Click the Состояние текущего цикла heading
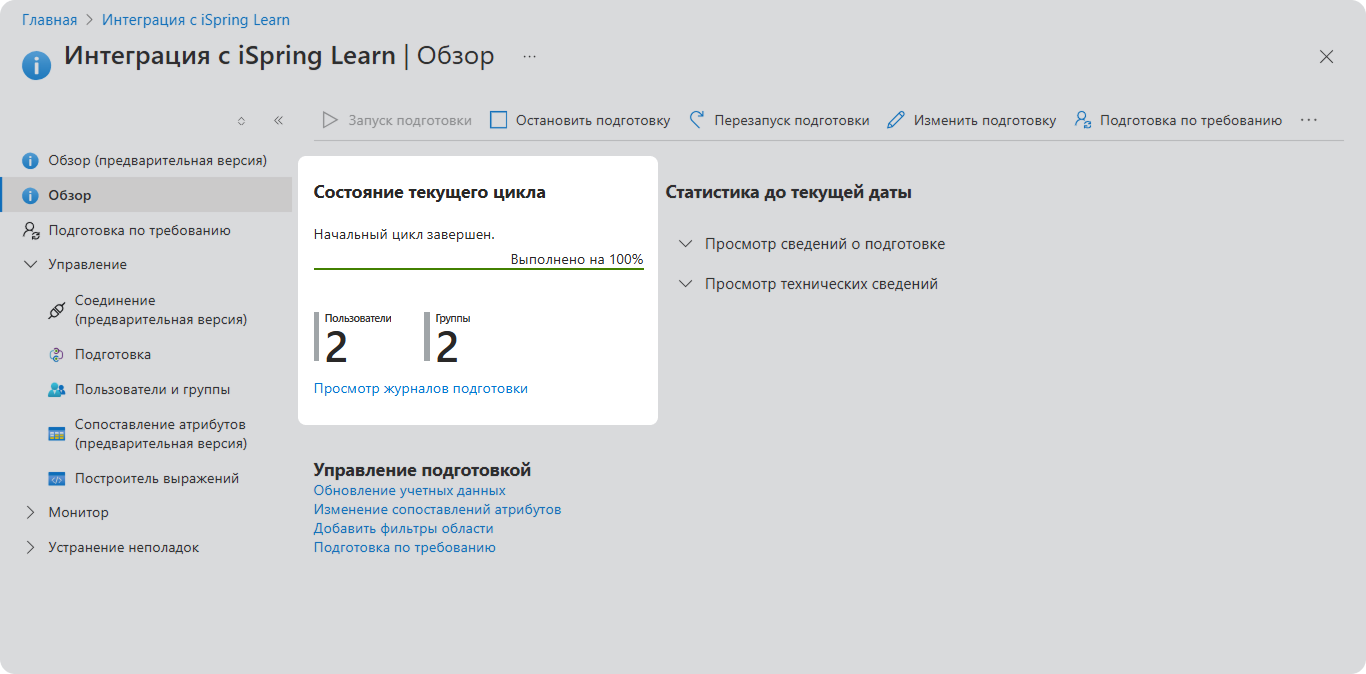 pyautogui.click(x=430, y=192)
